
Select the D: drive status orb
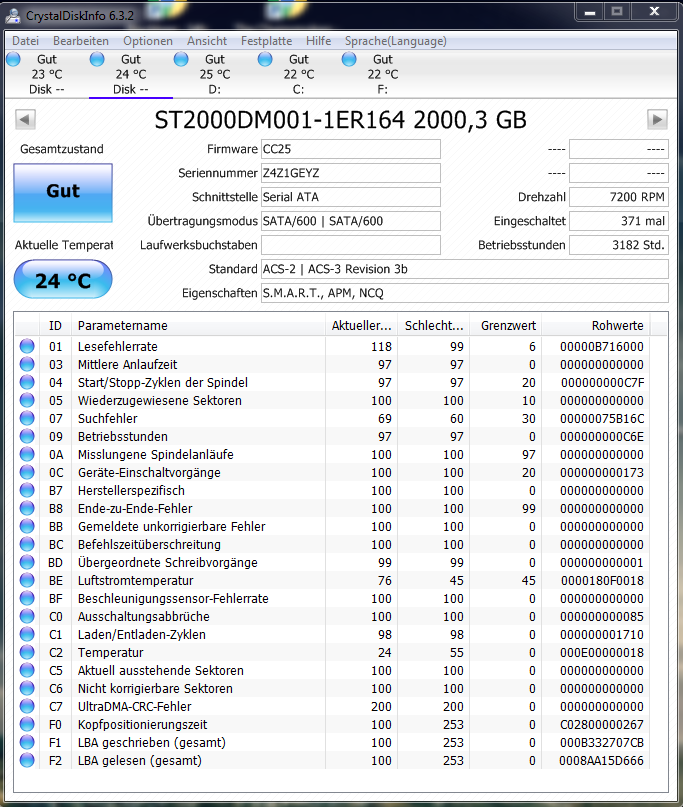[181, 59]
